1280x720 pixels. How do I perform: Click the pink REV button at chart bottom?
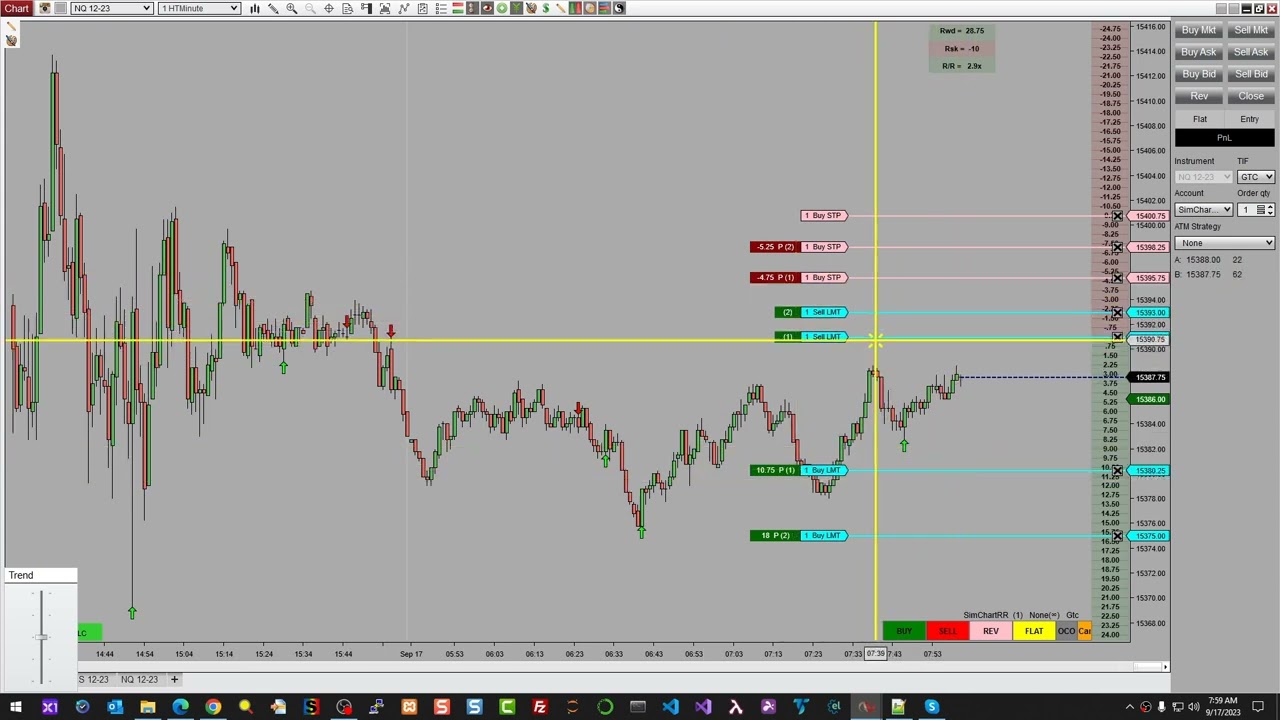tap(990, 631)
